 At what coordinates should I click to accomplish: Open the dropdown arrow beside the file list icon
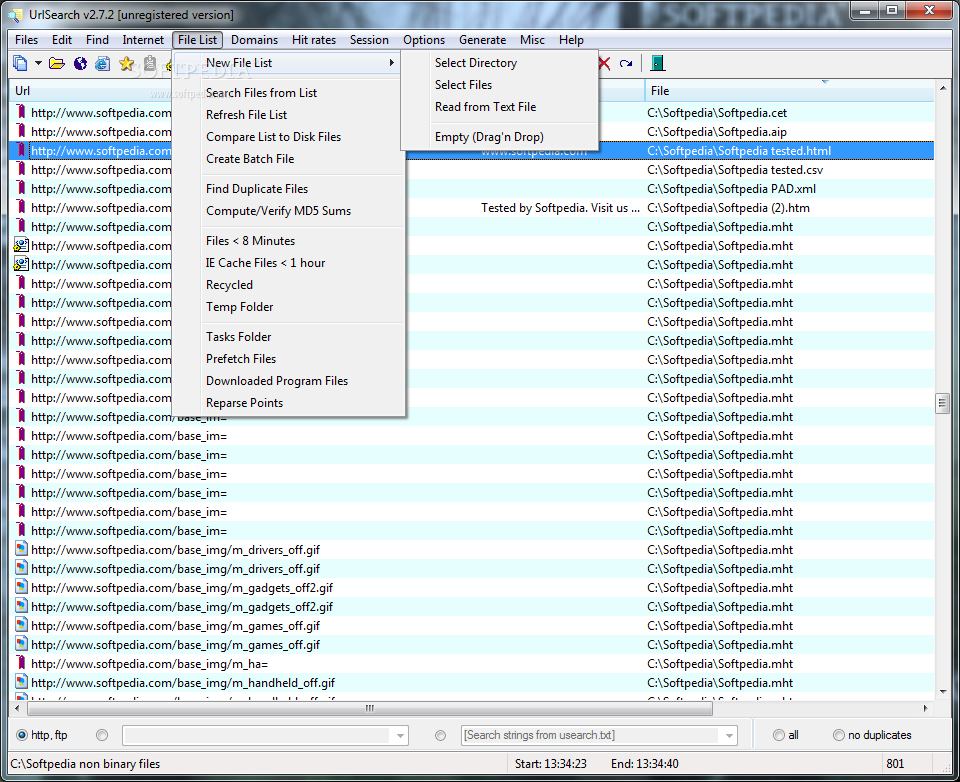coord(38,63)
